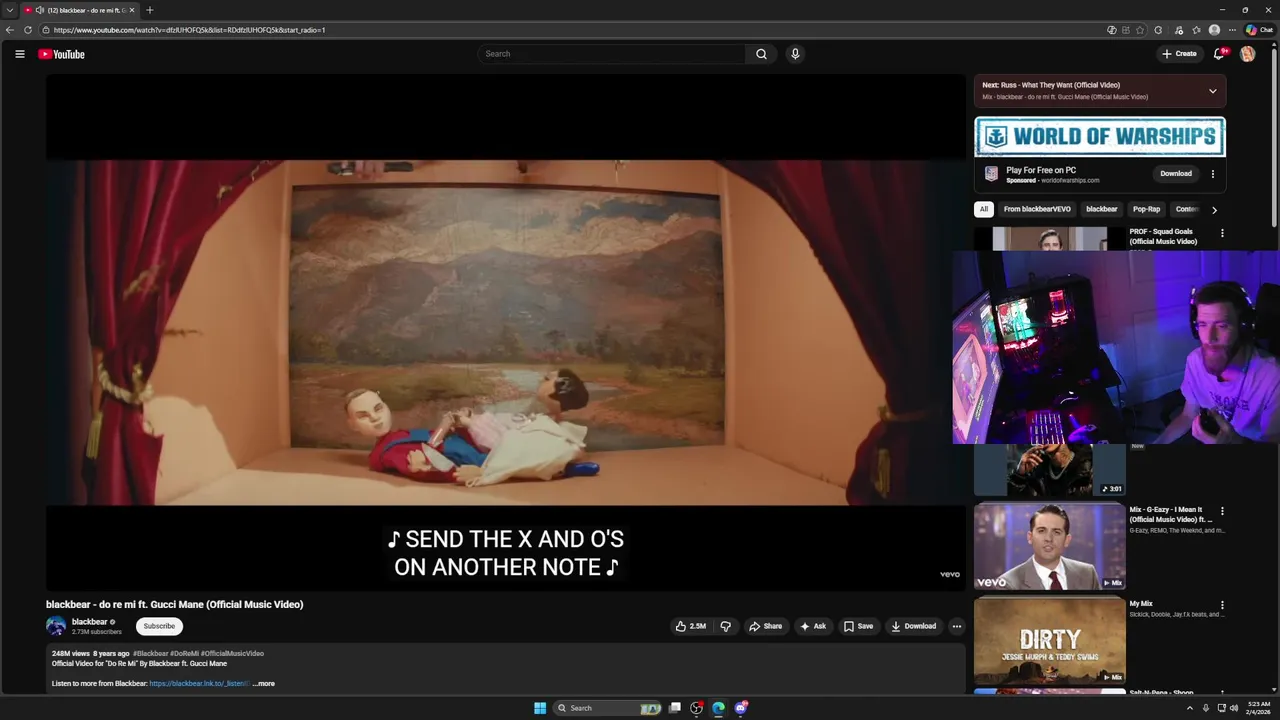Show hidden system tray icons
The image size is (1280, 720).
point(1189,708)
